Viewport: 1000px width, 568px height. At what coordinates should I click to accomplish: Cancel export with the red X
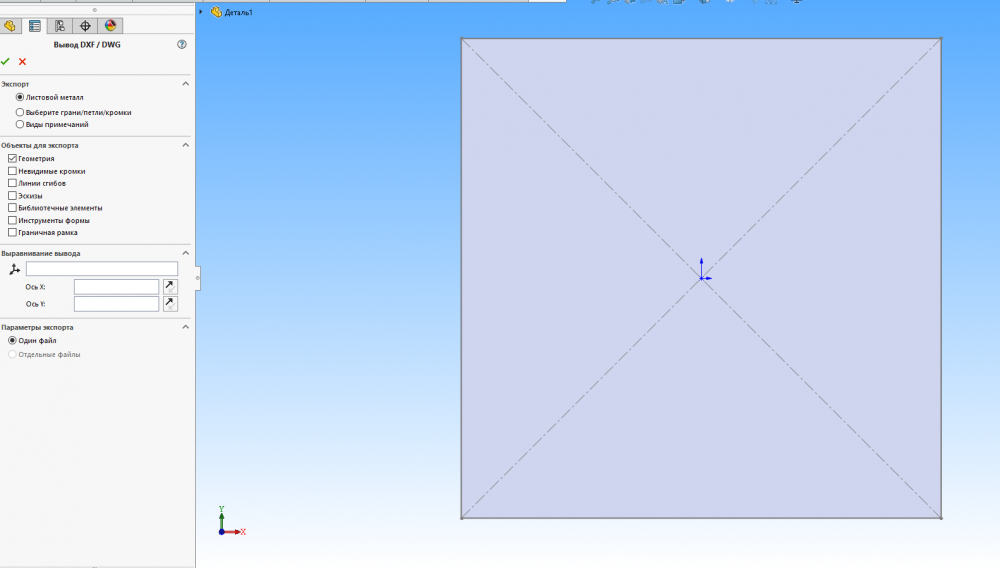pos(22,61)
